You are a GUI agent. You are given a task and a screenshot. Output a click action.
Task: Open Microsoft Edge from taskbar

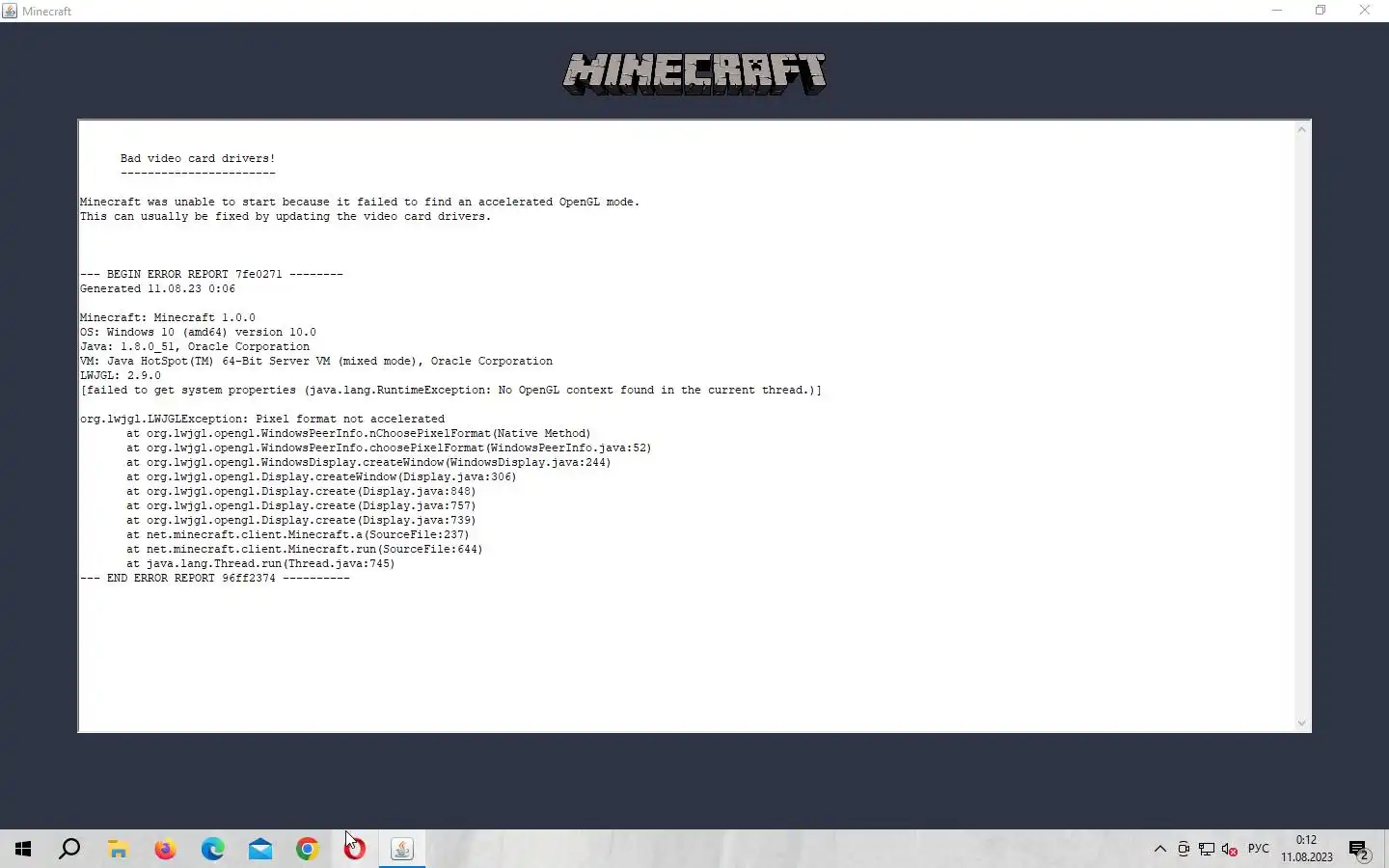coord(213,849)
